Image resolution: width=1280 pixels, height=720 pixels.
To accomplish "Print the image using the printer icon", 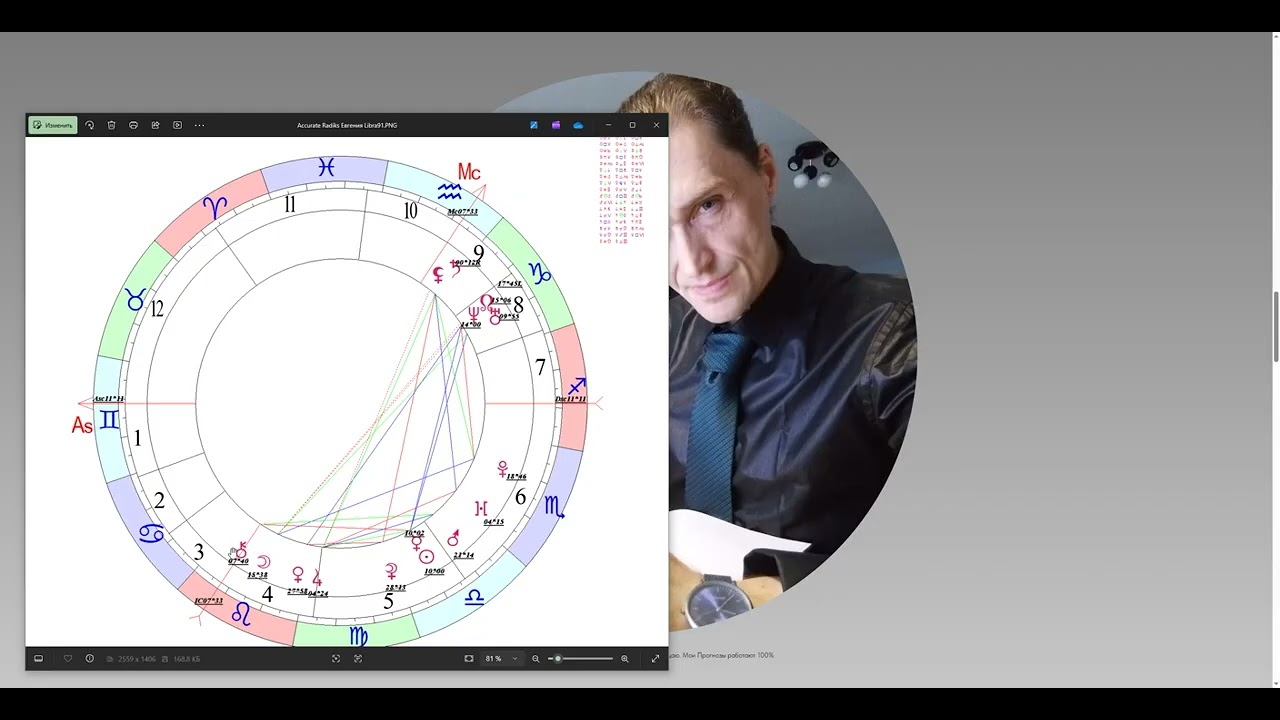I will point(133,125).
